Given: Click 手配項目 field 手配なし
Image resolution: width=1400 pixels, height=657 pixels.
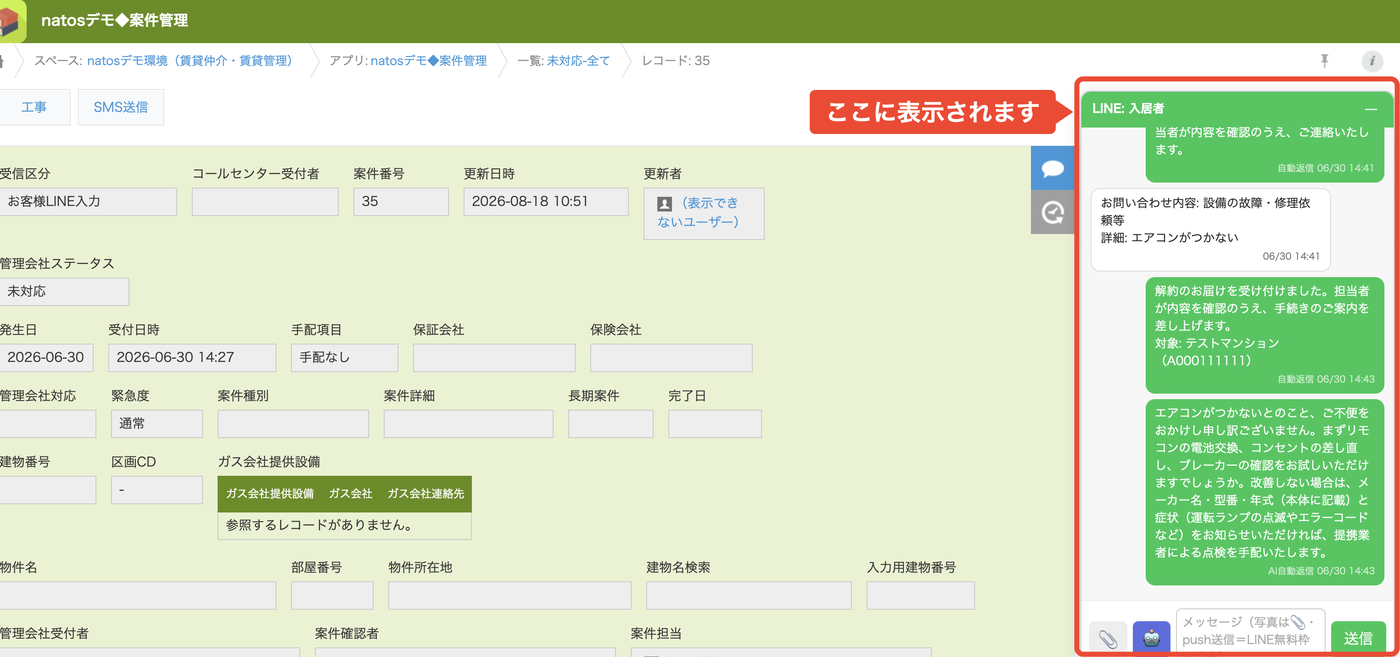Looking at the screenshot, I should (x=345, y=357).
